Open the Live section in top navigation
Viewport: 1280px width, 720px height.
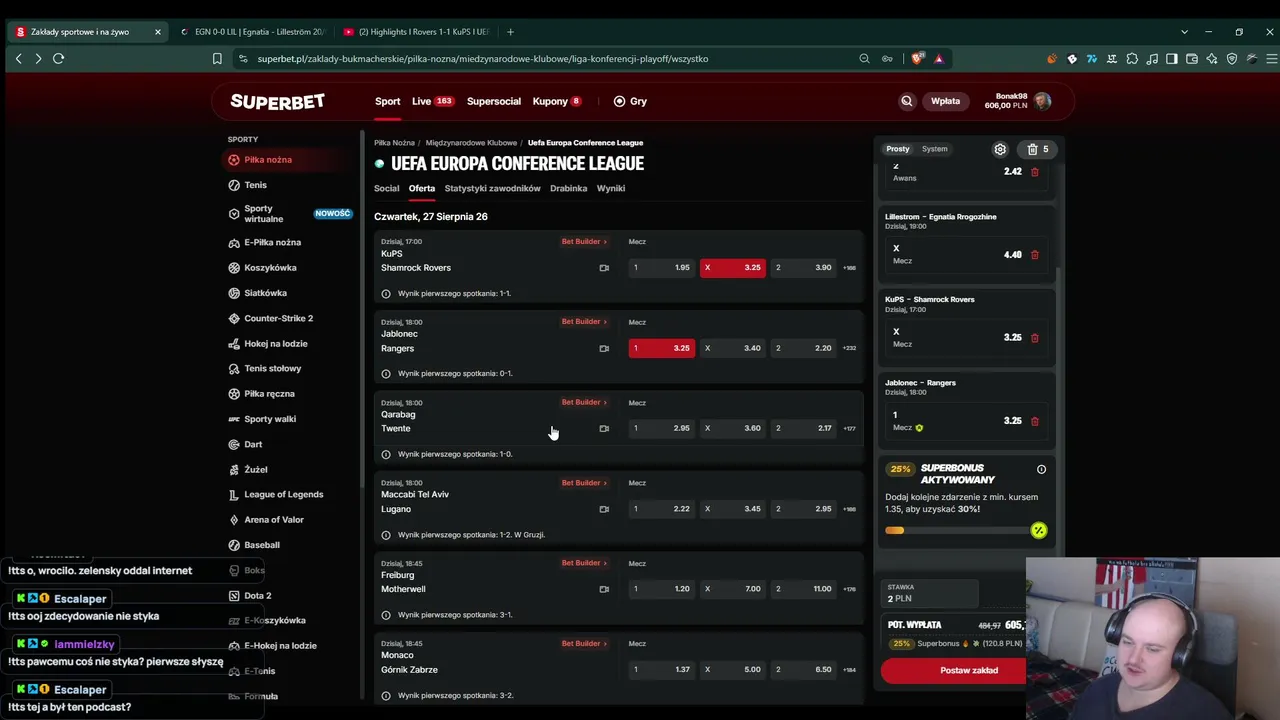pyautogui.click(x=432, y=101)
